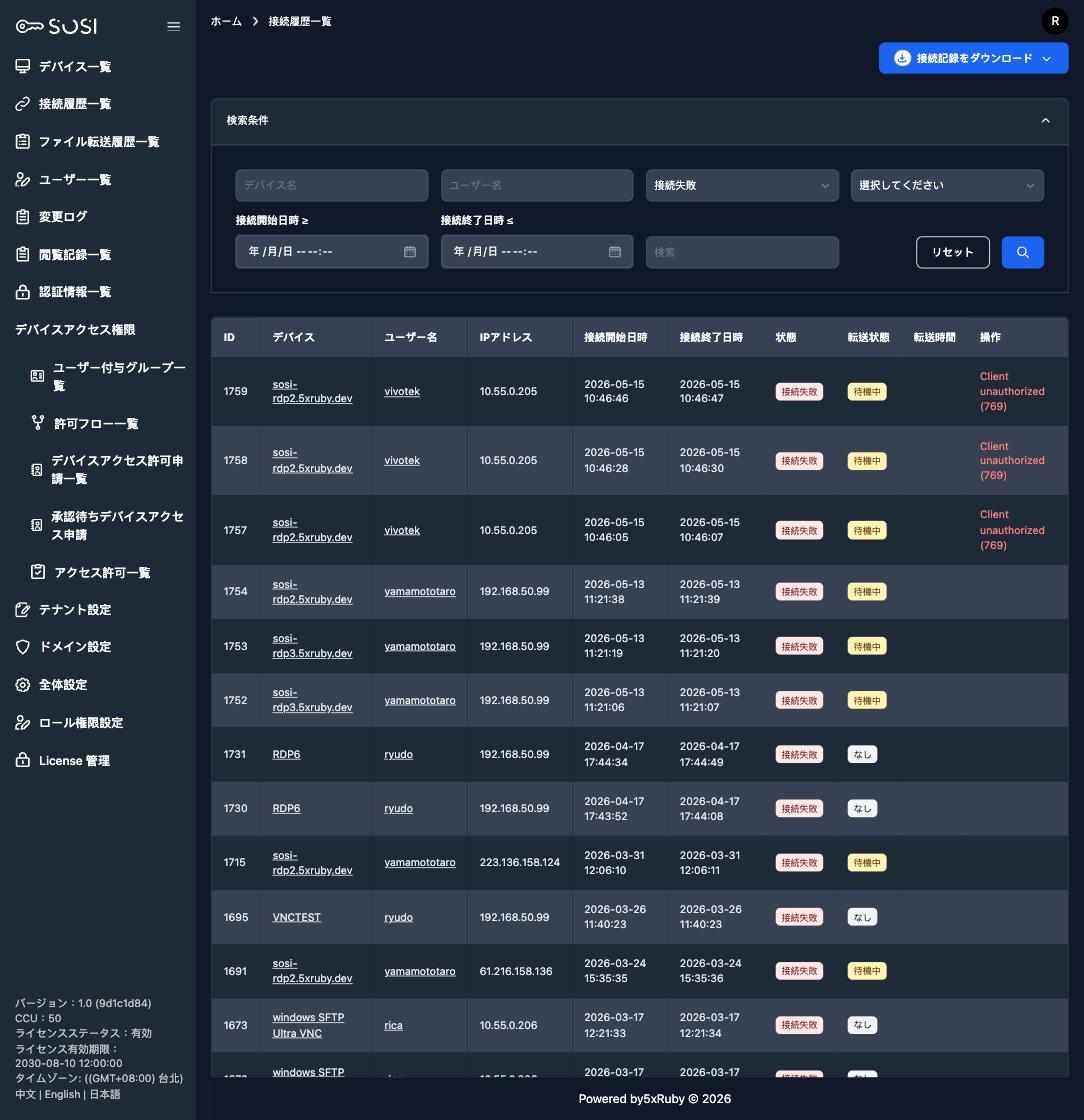This screenshot has width=1084, height=1120.
Task: Click the ファイル転送履歴一覧 clipboard icon
Action: coord(23,141)
